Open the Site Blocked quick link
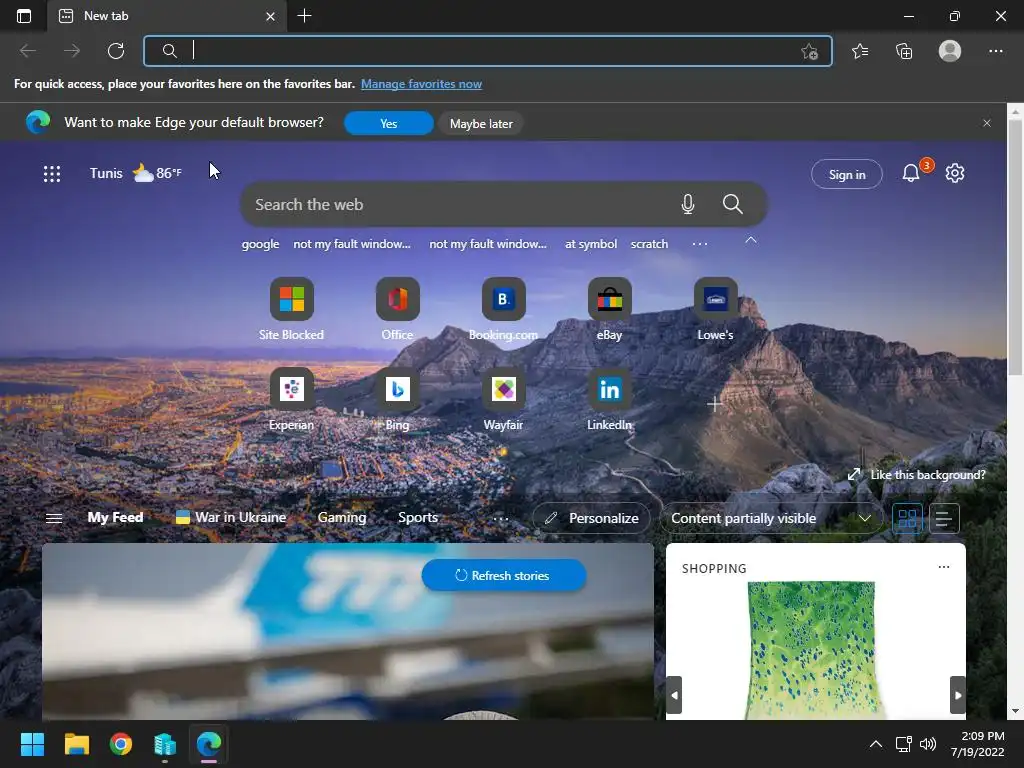The width and height of the screenshot is (1024, 768). 291,309
